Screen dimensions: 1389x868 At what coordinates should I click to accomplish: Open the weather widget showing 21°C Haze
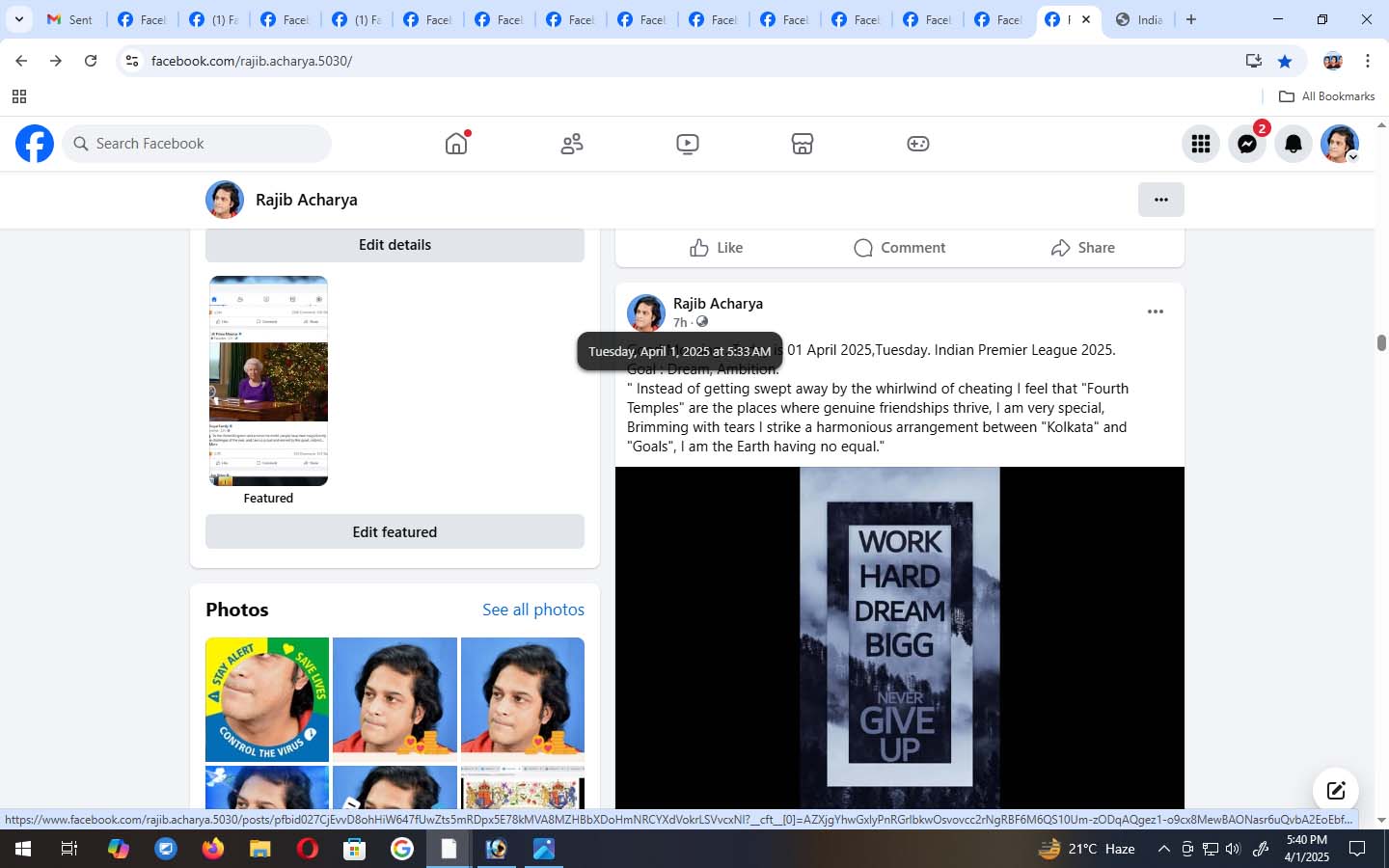(1085, 849)
